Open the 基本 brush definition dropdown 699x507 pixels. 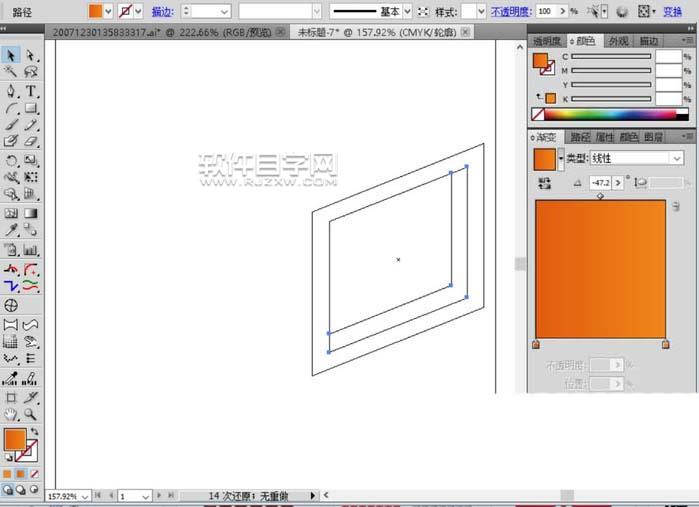pos(408,11)
